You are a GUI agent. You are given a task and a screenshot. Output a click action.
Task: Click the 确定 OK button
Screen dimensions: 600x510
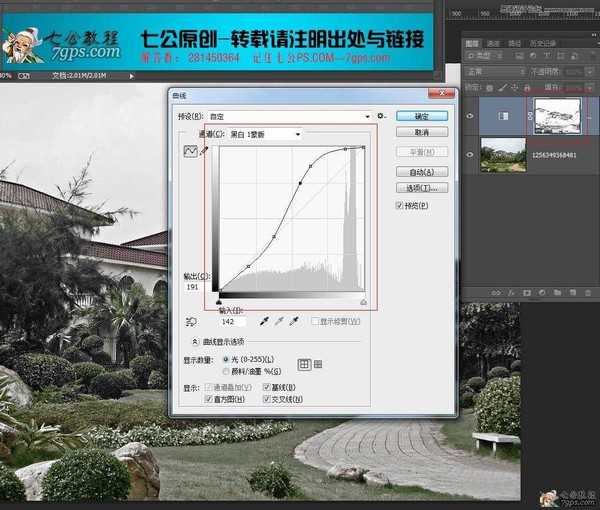coord(421,116)
